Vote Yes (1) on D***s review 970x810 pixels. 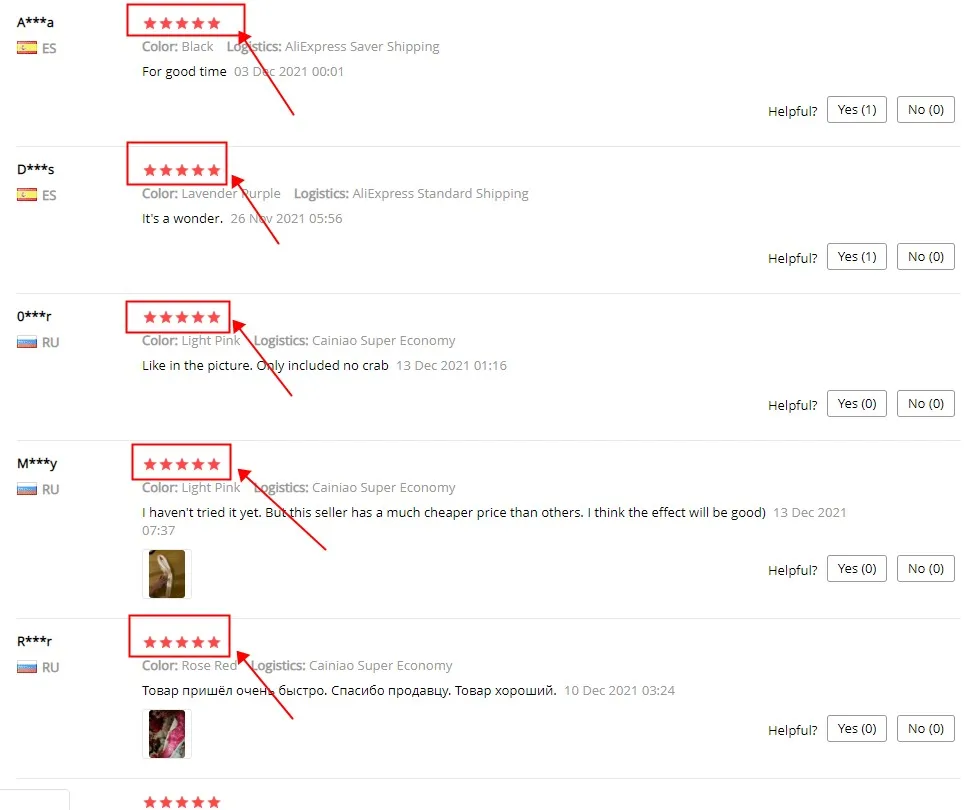[x=857, y=257]
